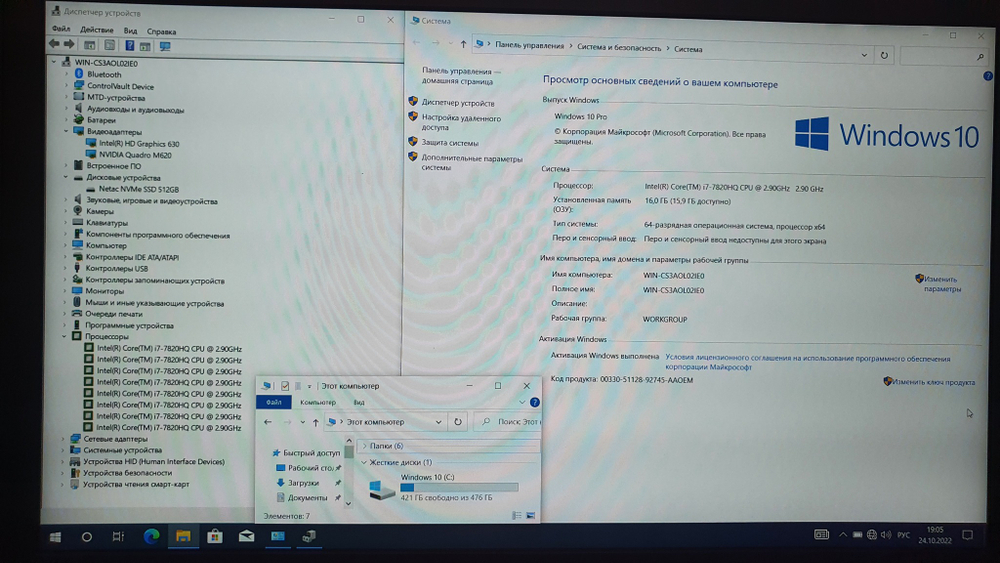Viewport: 1000px width, 563px height.
Task: Open Настройка удаленного доступа link
Action: coord(461,122)
